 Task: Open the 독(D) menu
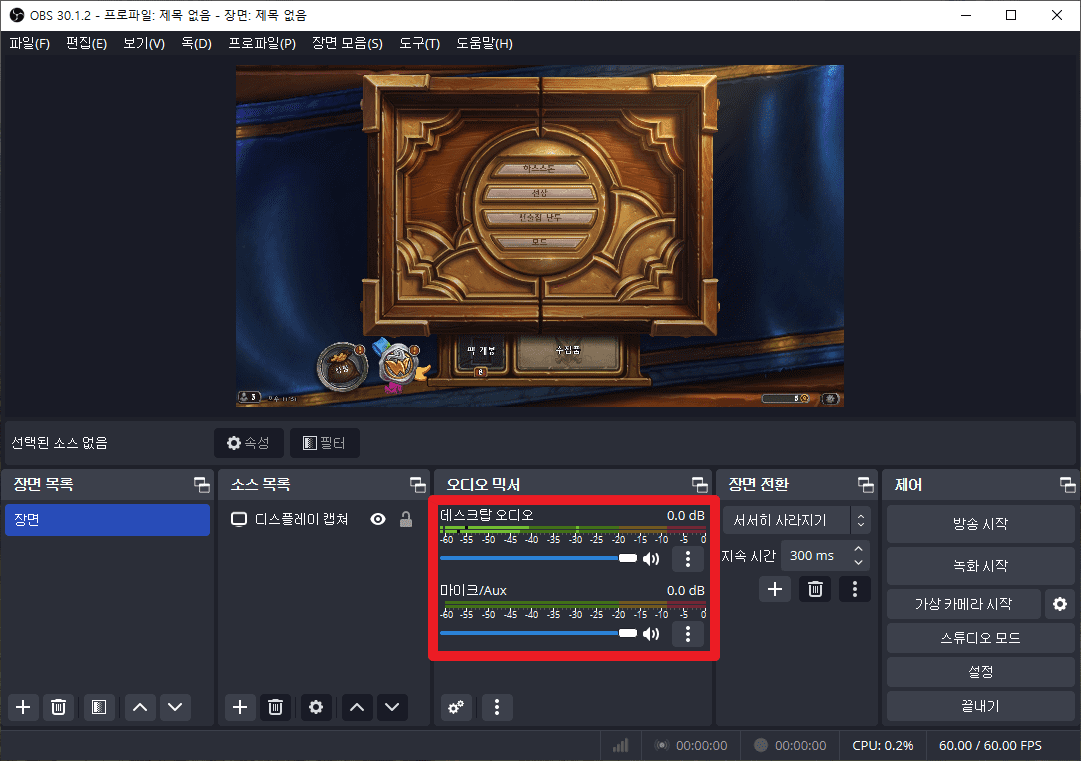click(x=196, y=43)
